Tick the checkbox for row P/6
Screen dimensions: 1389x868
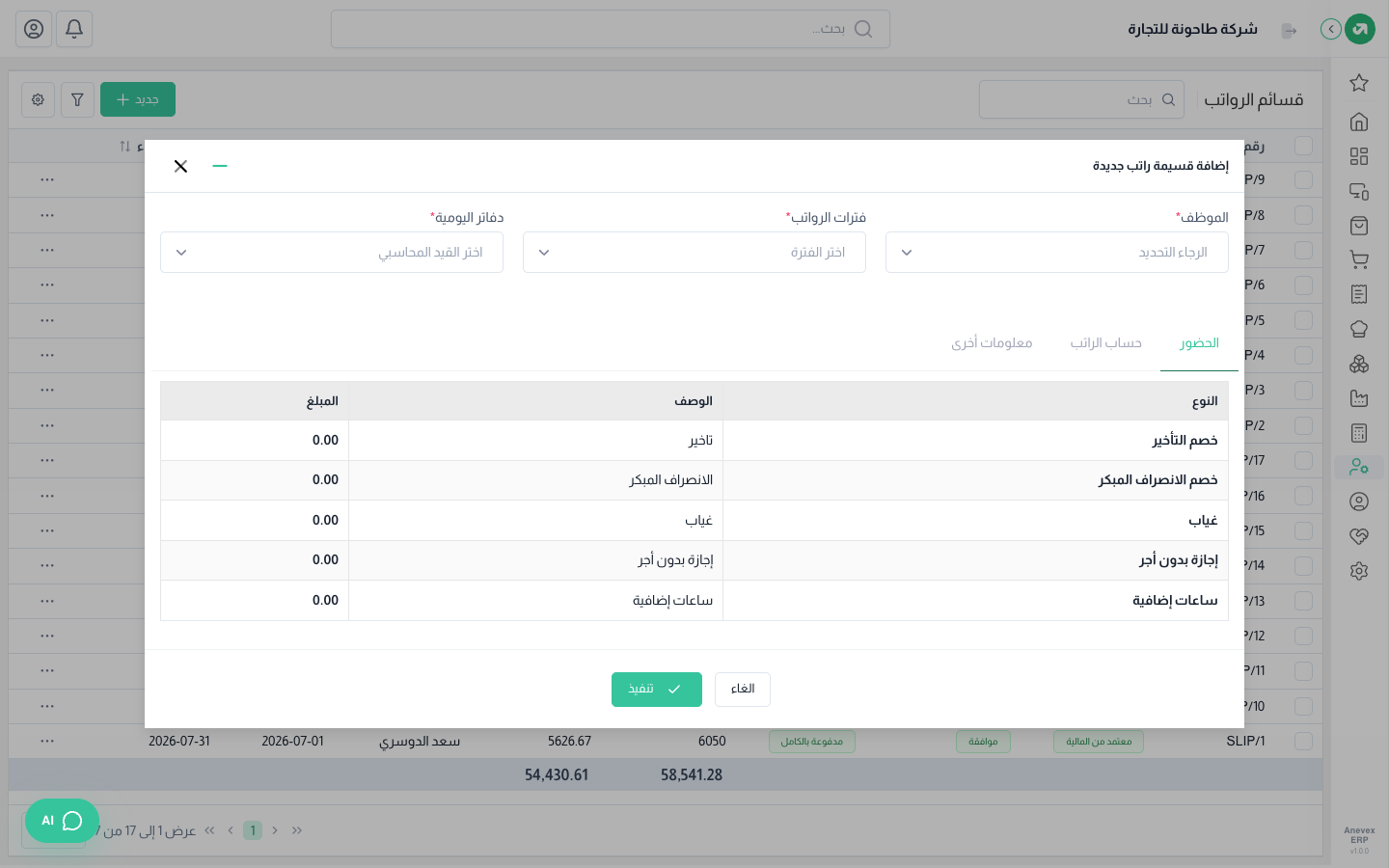click(x=1304, y=285)
